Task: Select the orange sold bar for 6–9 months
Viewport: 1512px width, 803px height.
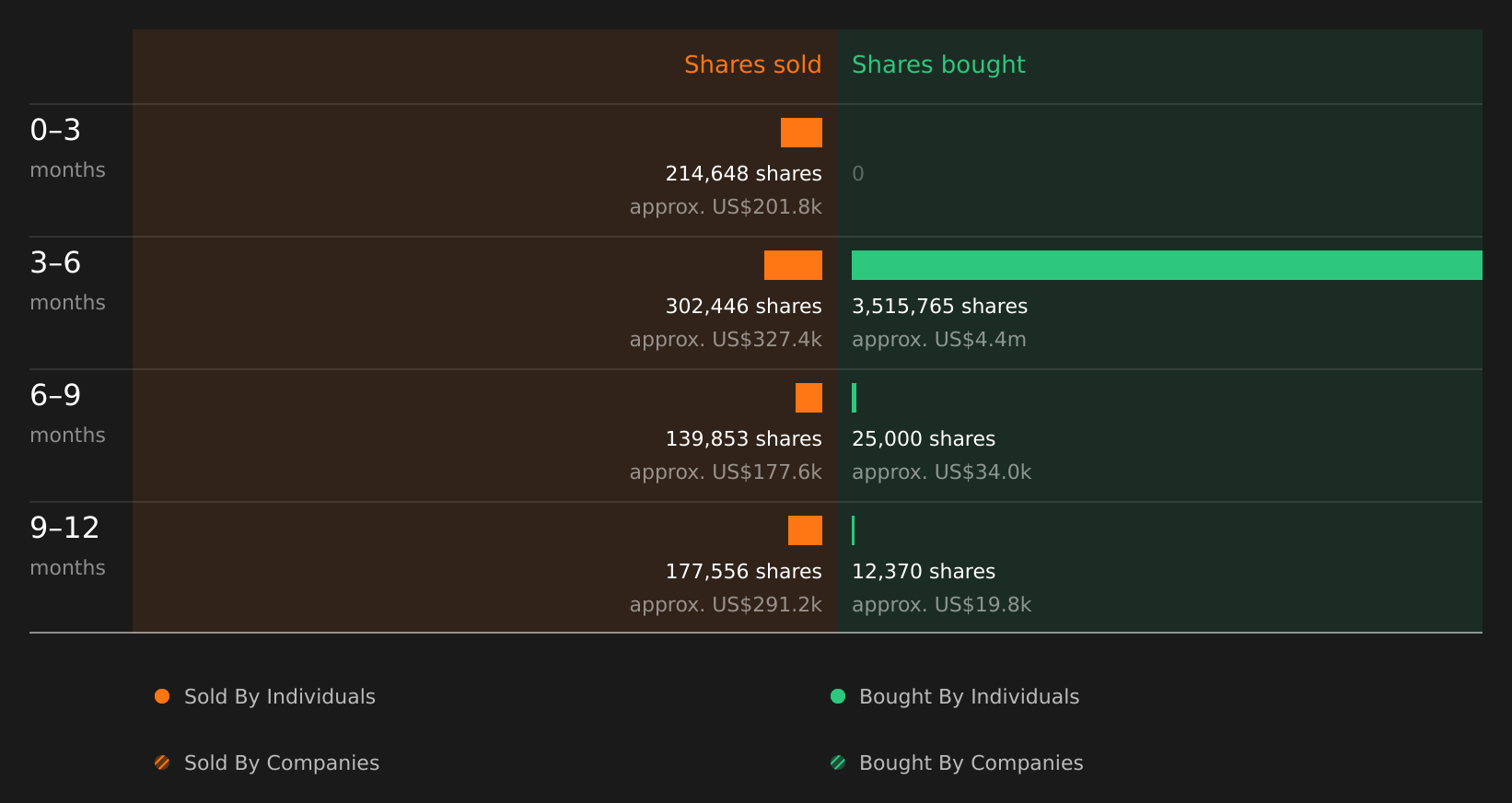Action: (808, 398)
